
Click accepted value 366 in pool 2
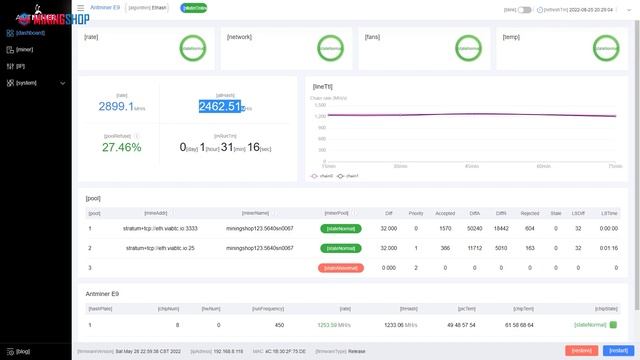445,248
